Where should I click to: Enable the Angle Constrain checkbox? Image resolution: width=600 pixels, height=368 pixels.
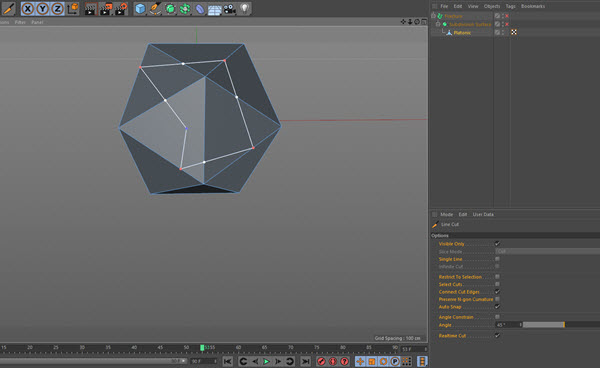coord(497,317)
